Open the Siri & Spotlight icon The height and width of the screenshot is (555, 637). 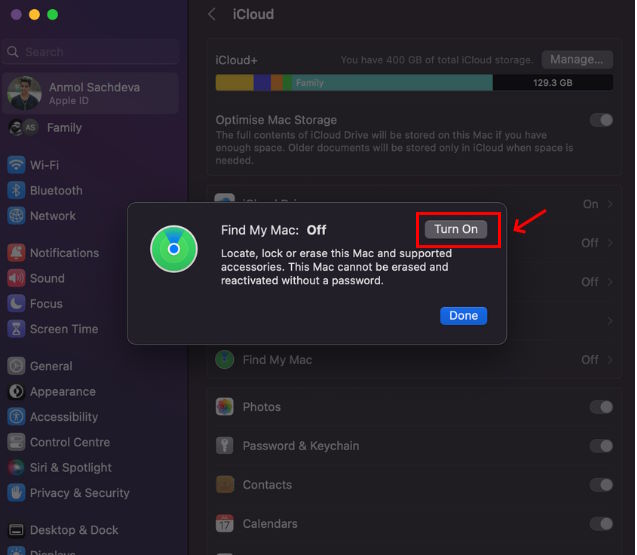click(16, 468)
